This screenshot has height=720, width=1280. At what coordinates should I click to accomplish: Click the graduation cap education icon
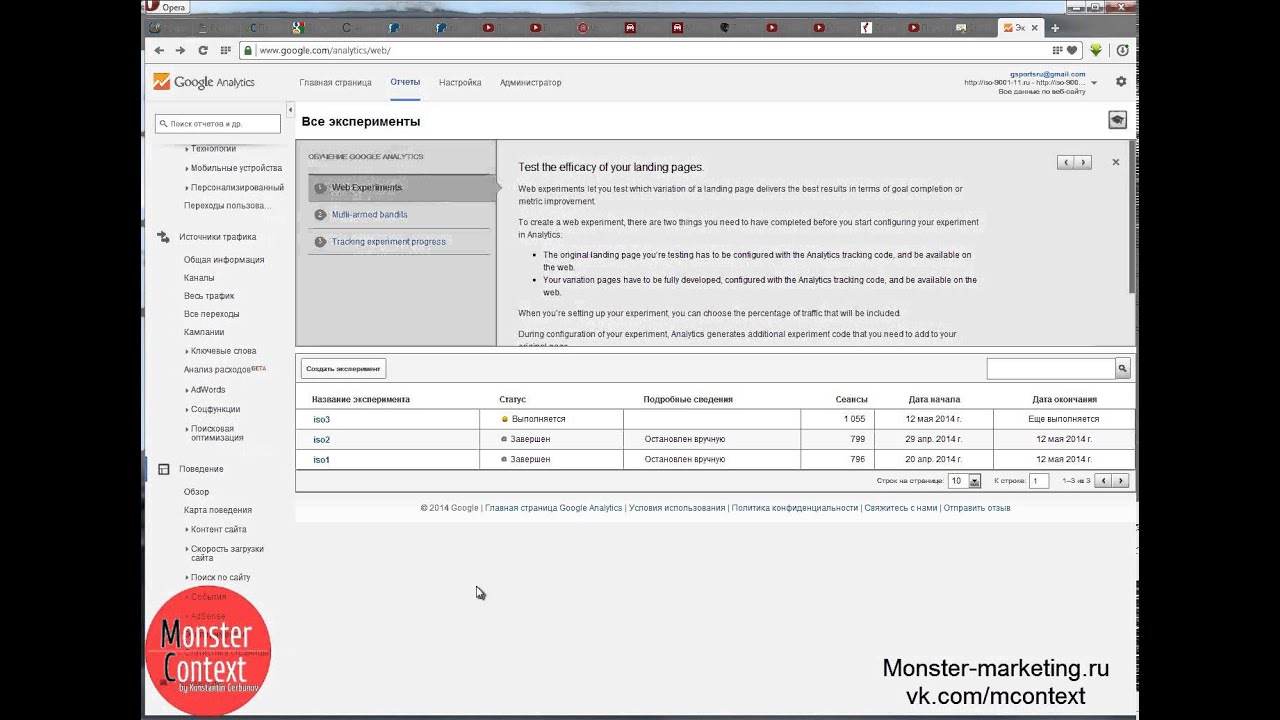coord(1117,120)
